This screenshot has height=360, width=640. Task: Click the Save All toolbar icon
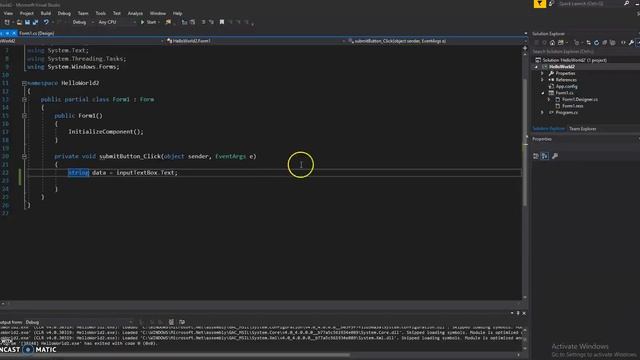pos(36,22)
